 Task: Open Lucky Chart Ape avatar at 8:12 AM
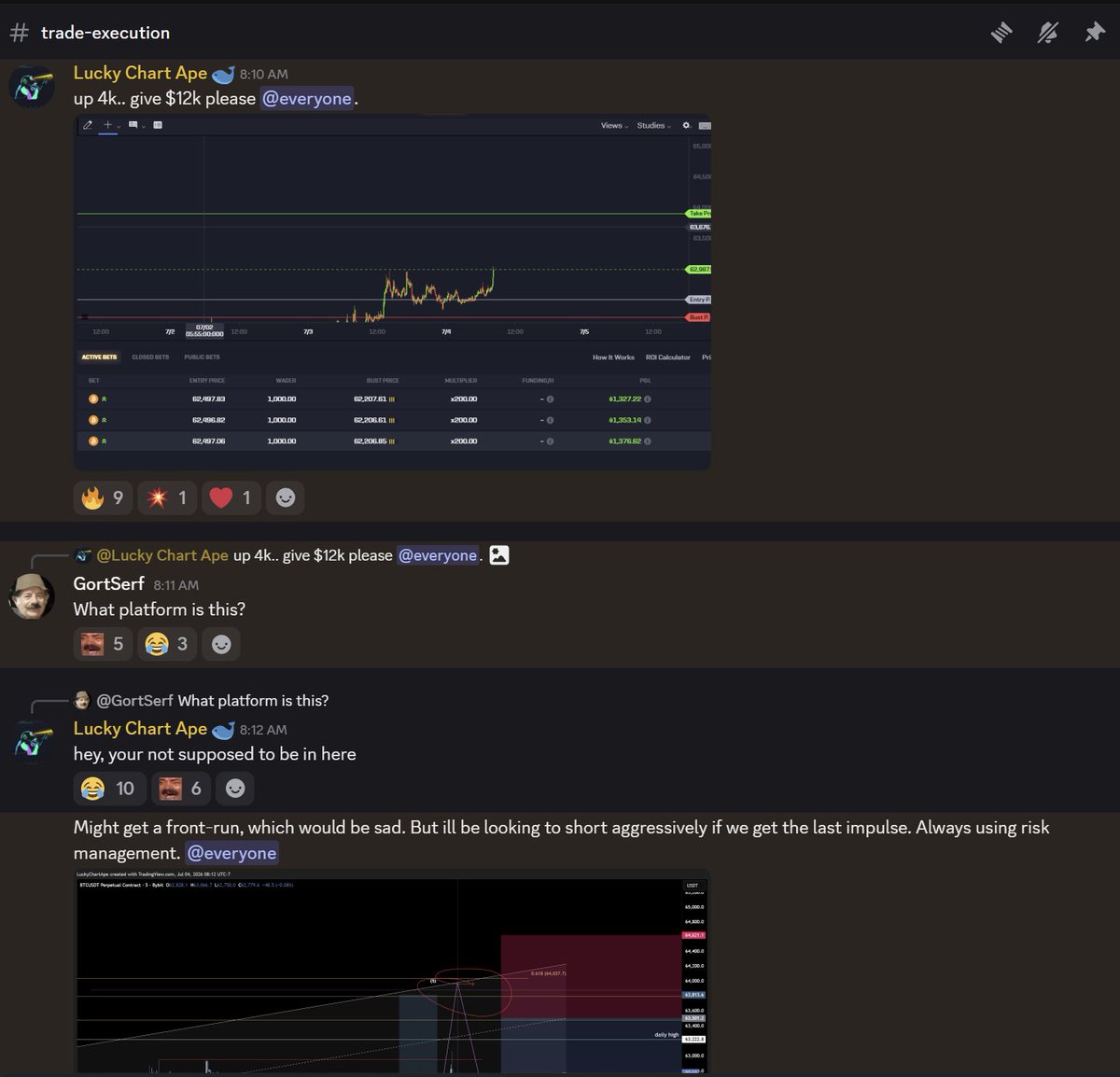[31, 741]
